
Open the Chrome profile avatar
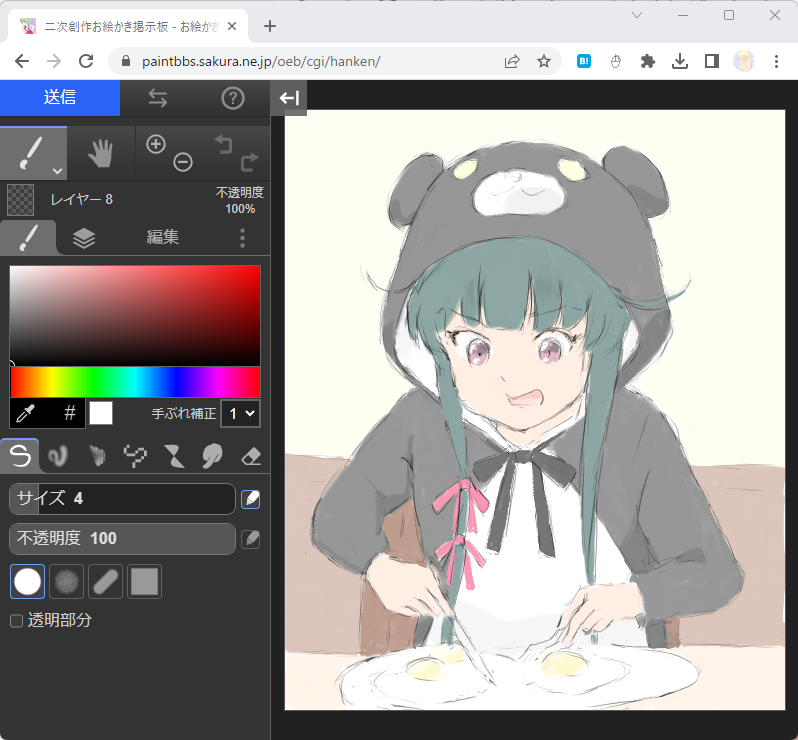[744, 62]
